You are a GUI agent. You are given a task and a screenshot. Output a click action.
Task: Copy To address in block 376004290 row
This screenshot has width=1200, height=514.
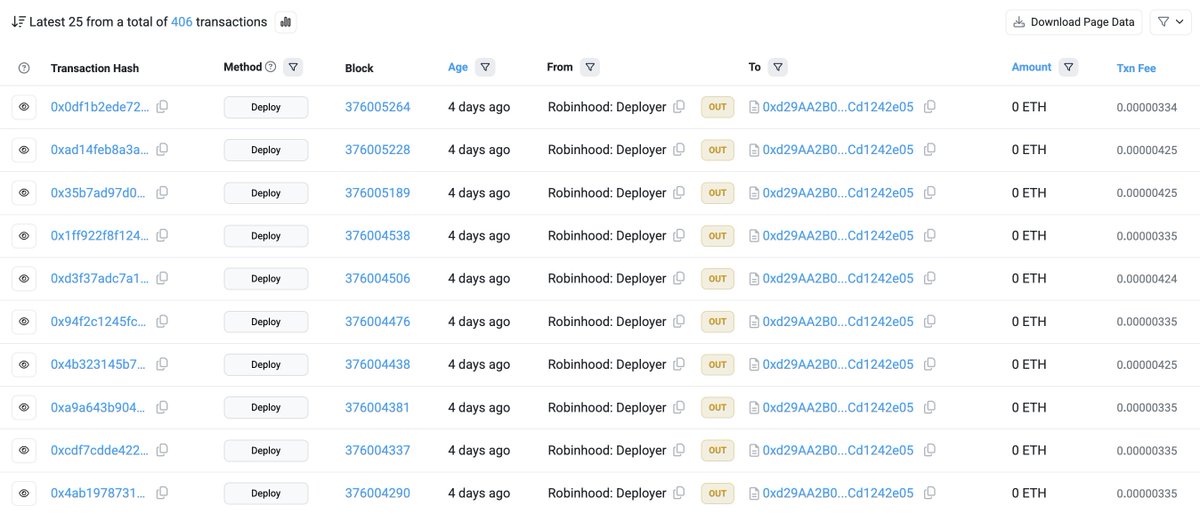coord(930,494)
